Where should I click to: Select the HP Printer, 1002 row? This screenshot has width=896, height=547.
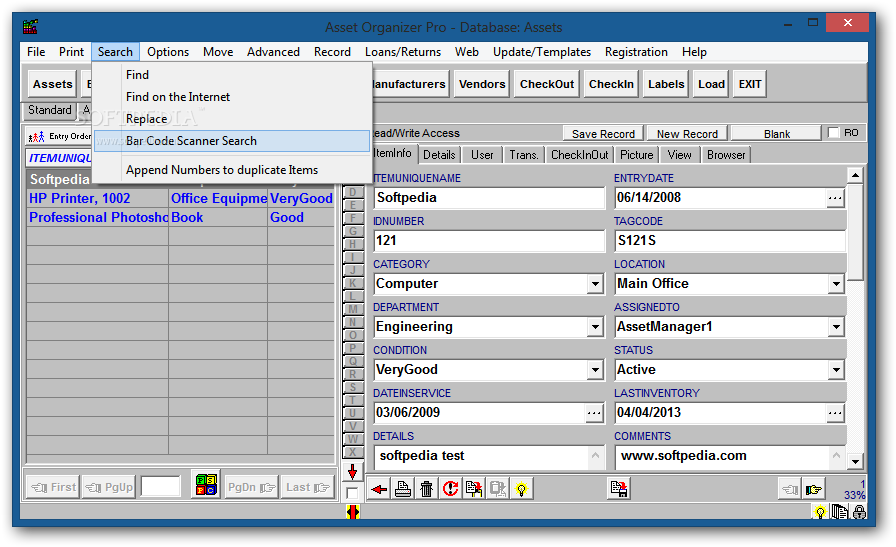(x=180, y=198)
